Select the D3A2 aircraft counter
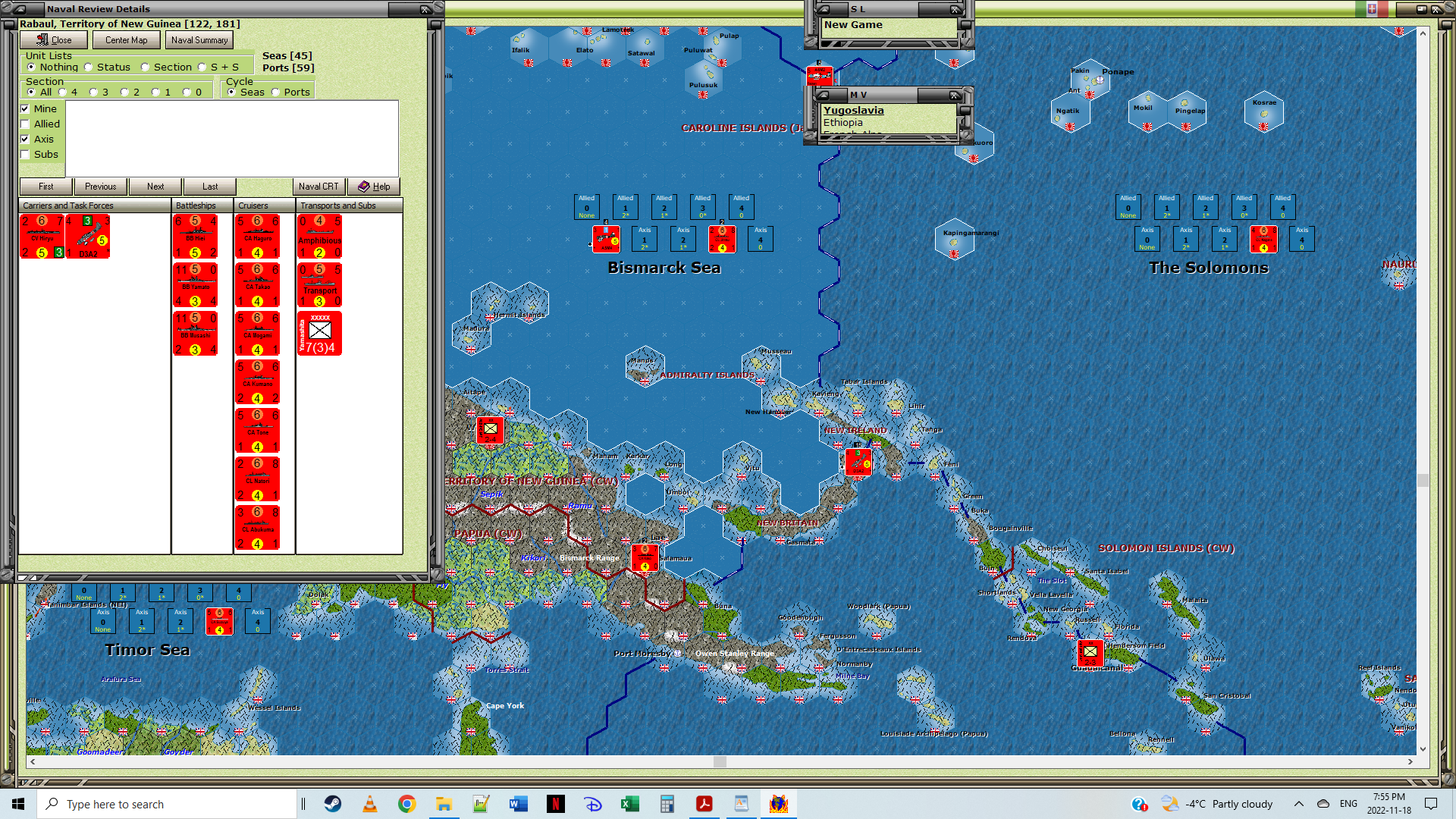Viewport: 1456px width, 819px height. pyautogui.click(x=88, y=237)
